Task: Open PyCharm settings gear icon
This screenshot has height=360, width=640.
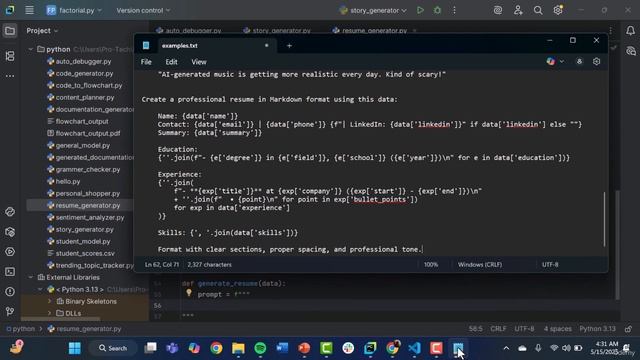Action: click(x=558, y=10)
